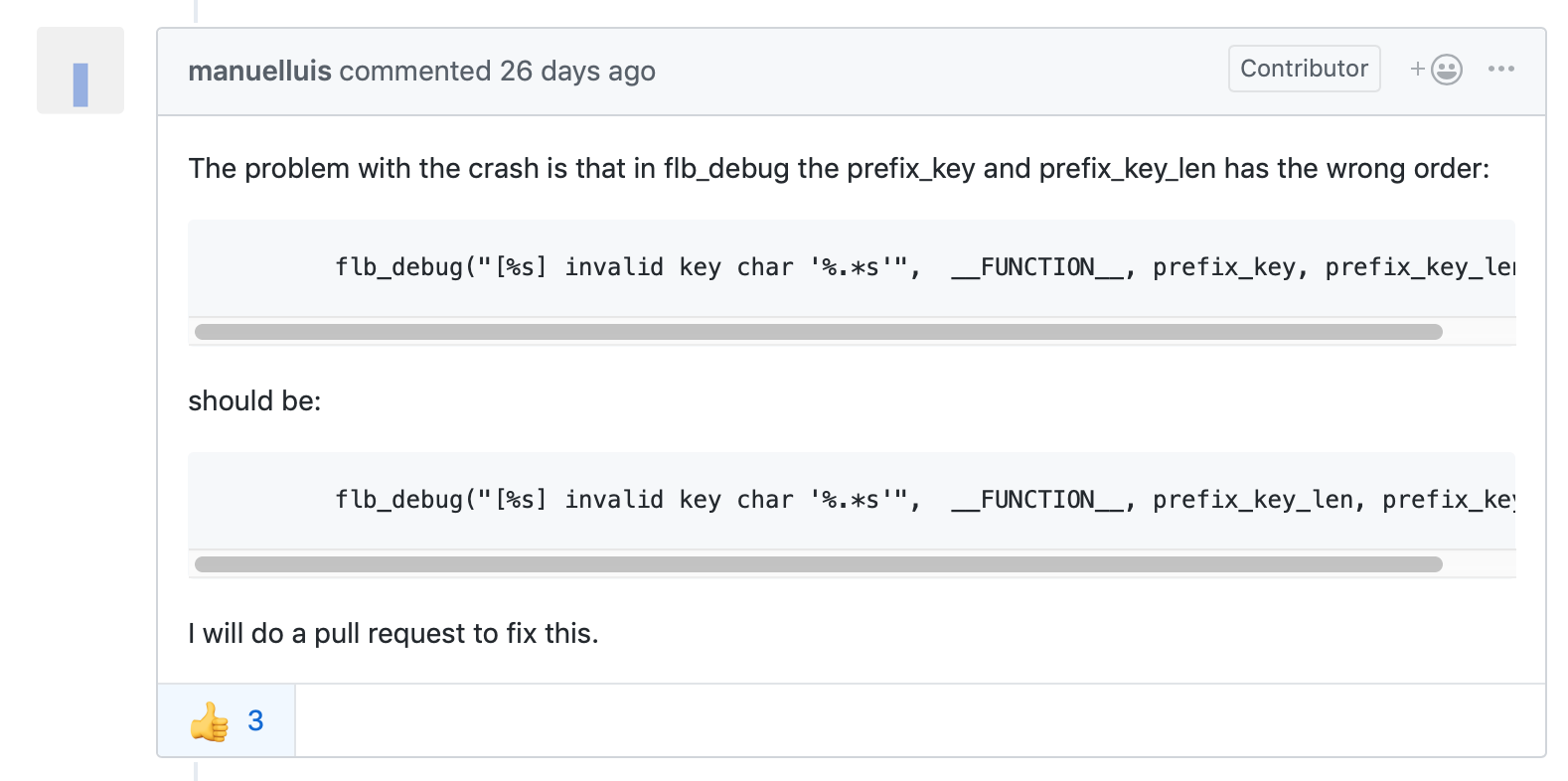
Task: Click the reaction count number 3
Action: pos(255,720)
